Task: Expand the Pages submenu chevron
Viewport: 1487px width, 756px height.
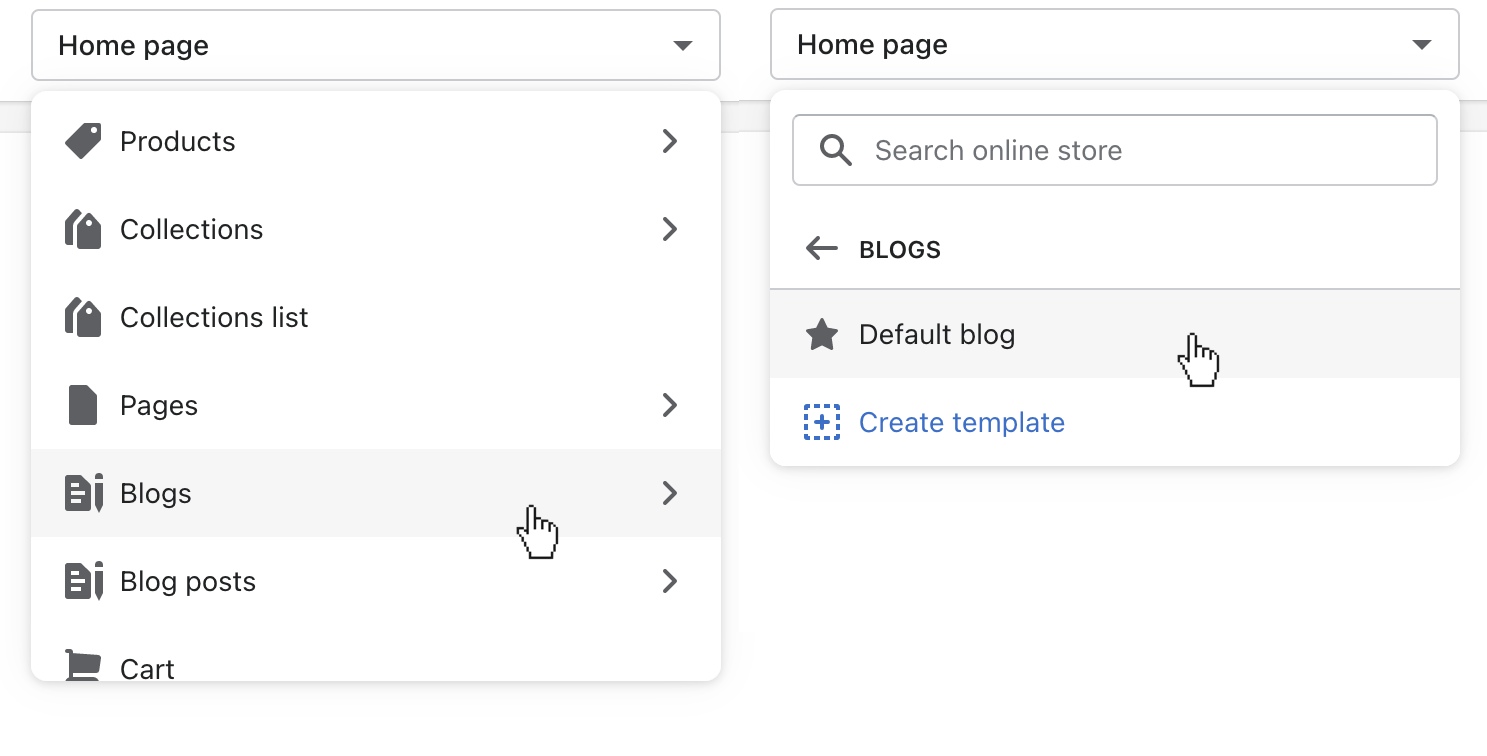Action: click(x=670, y=405)
